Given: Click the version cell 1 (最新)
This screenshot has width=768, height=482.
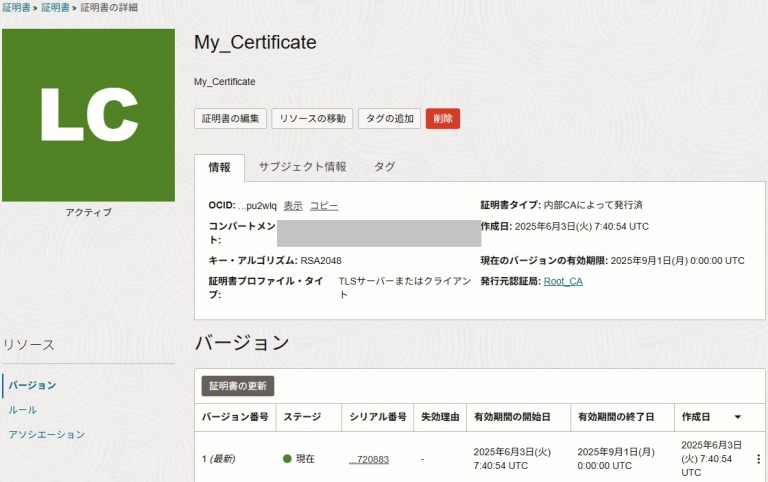Looking at the screenshot, I should (x=218, y=459).
